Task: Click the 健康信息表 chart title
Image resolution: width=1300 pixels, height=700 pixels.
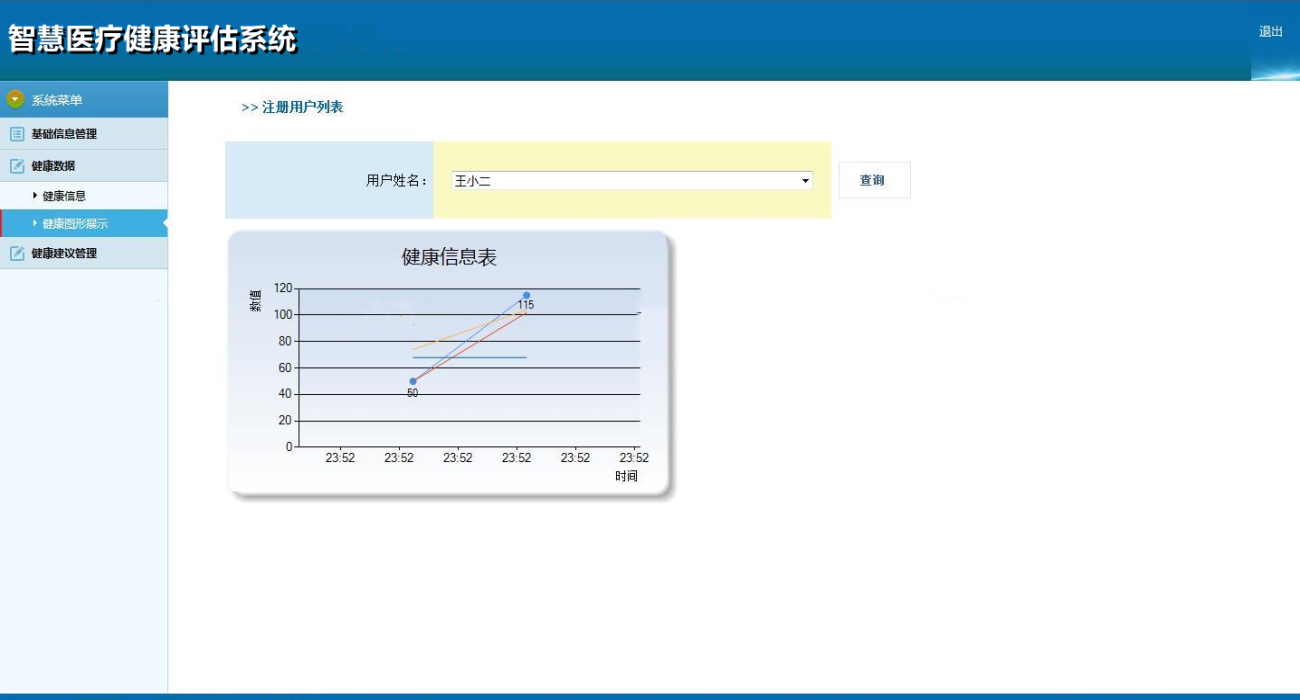Action: click(x=449, y=257)
